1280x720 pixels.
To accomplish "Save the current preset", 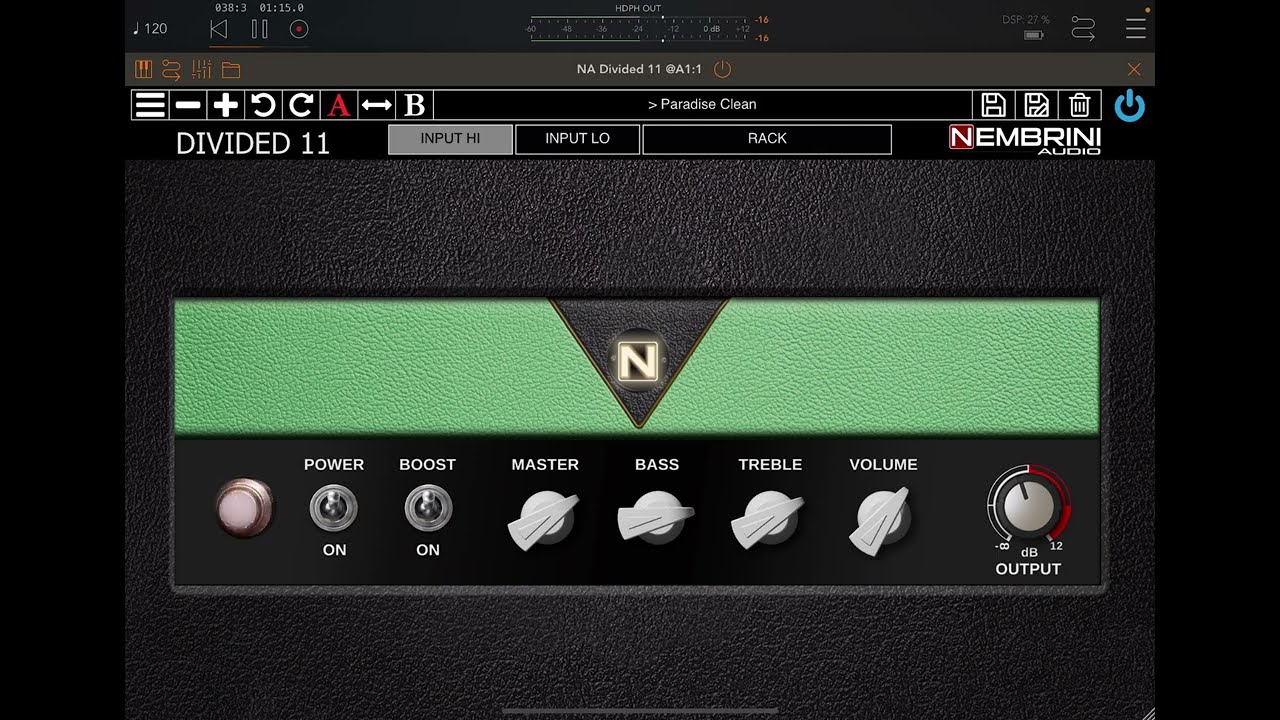I will [993, 105].
